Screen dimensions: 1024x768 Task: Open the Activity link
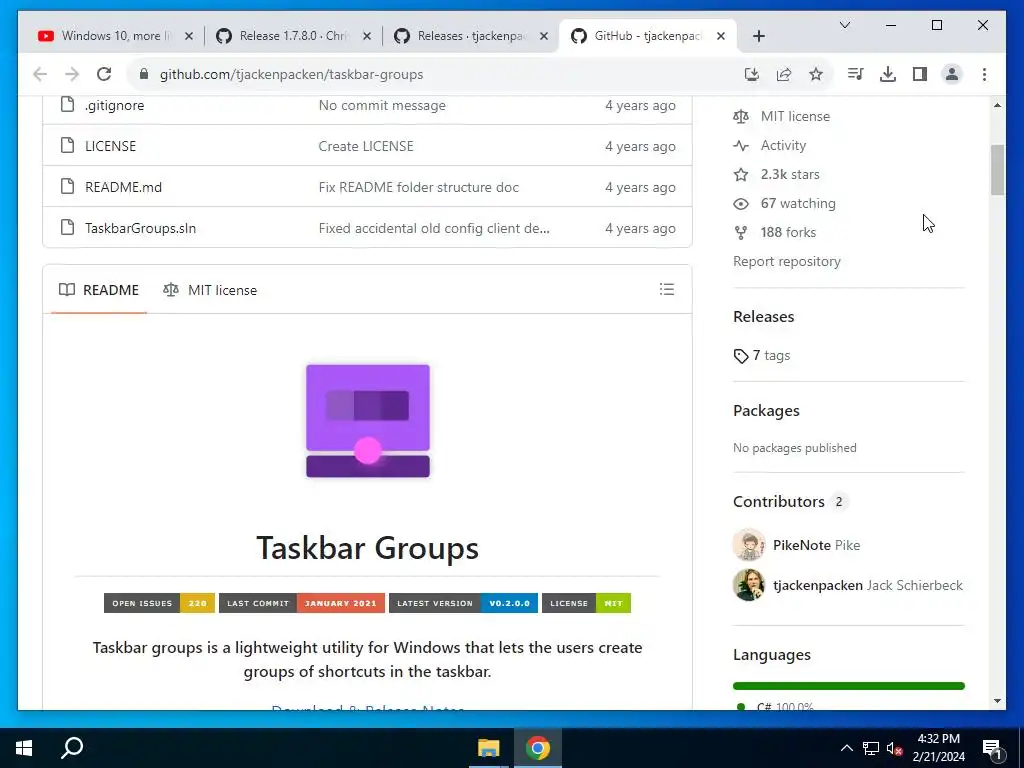click(770, 145)
